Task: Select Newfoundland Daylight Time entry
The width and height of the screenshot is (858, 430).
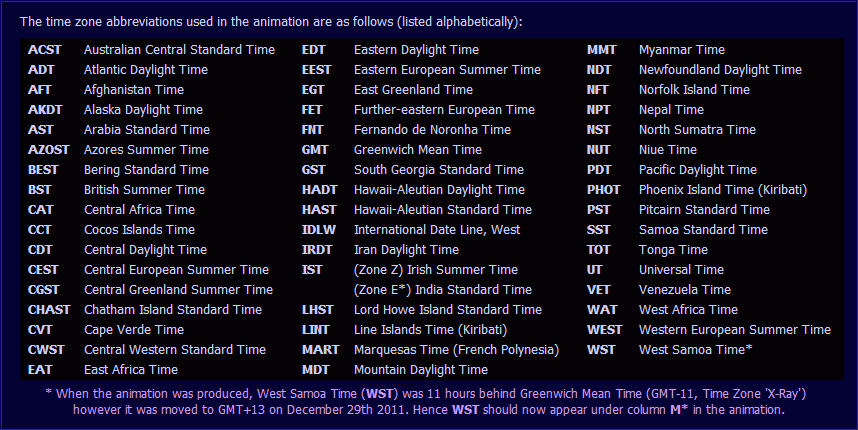Action: 720,70
